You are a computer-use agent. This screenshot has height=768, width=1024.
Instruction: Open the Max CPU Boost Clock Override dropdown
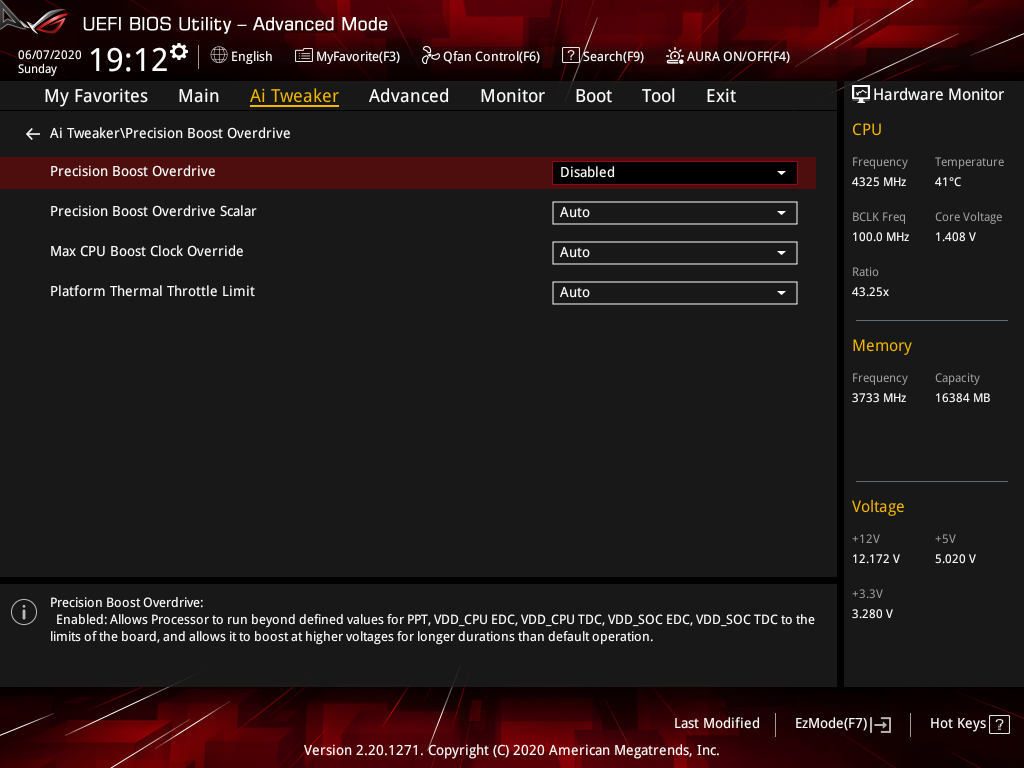tap(675, 252)
